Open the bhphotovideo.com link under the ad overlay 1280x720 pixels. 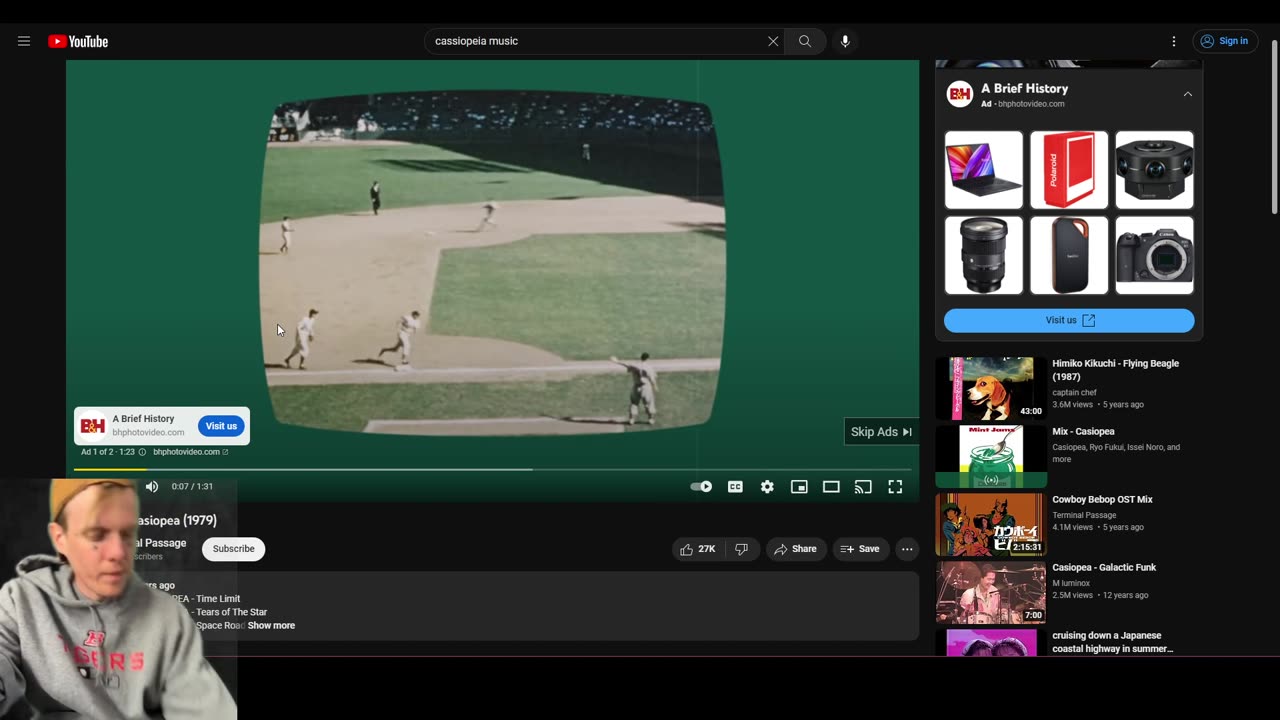point(190,452)
